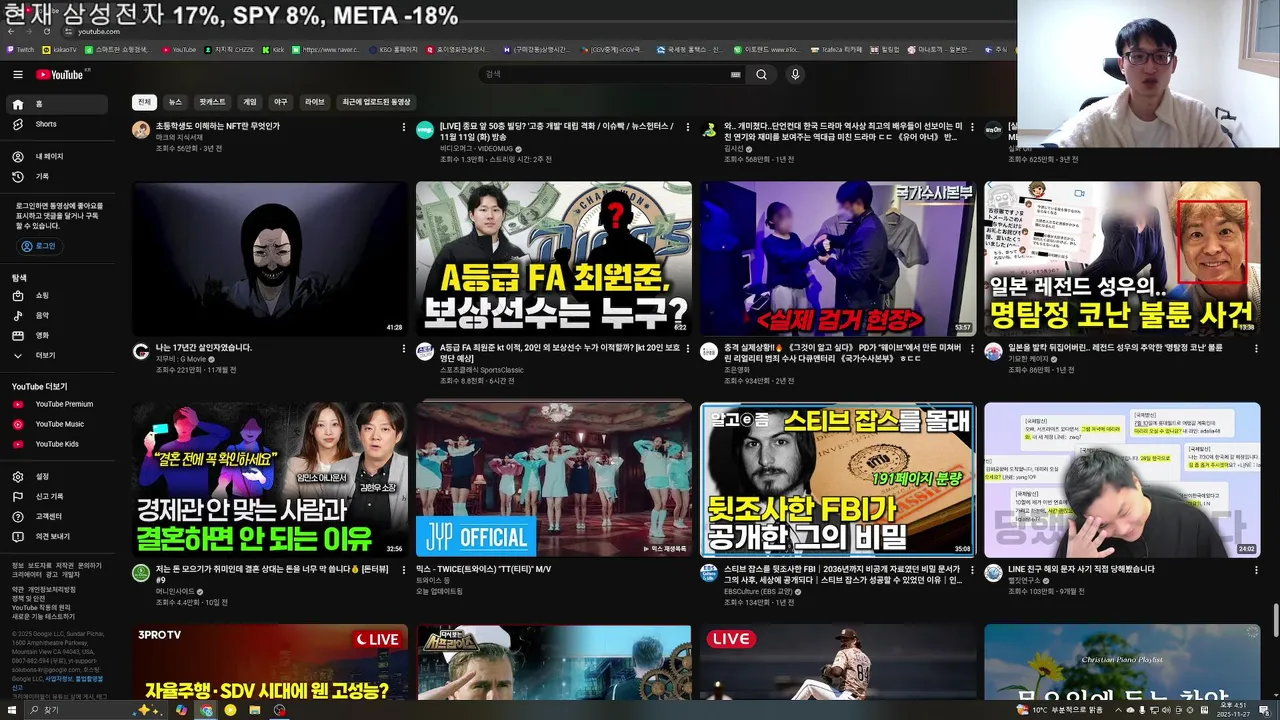Screen dimensions: 1280x720
Task: Open 기록 history in the sidebar
Action: pyautogui.click(x=57, y=177)
